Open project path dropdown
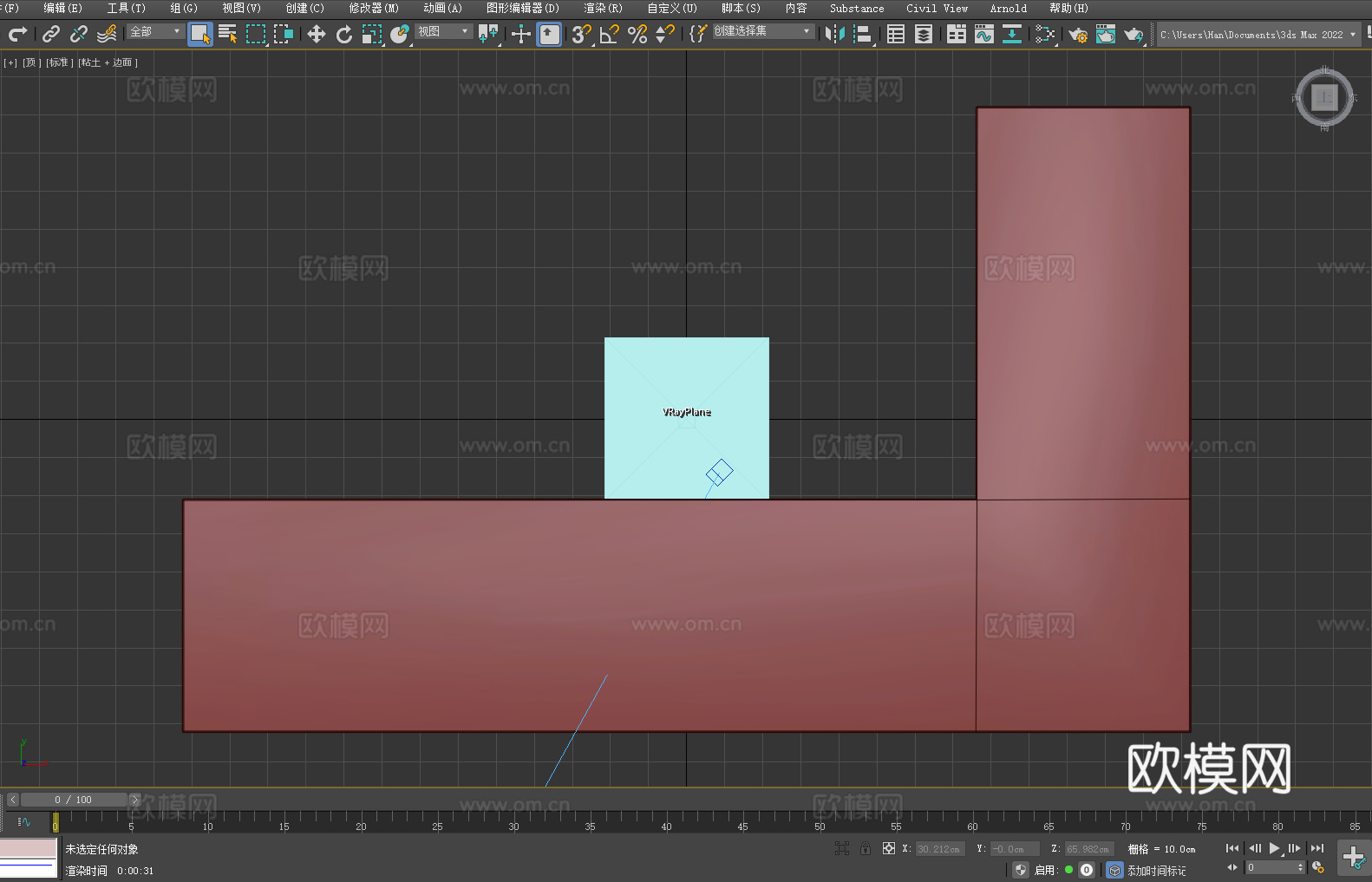Viewport: 1372px width, 882px height. point(1258,35)
